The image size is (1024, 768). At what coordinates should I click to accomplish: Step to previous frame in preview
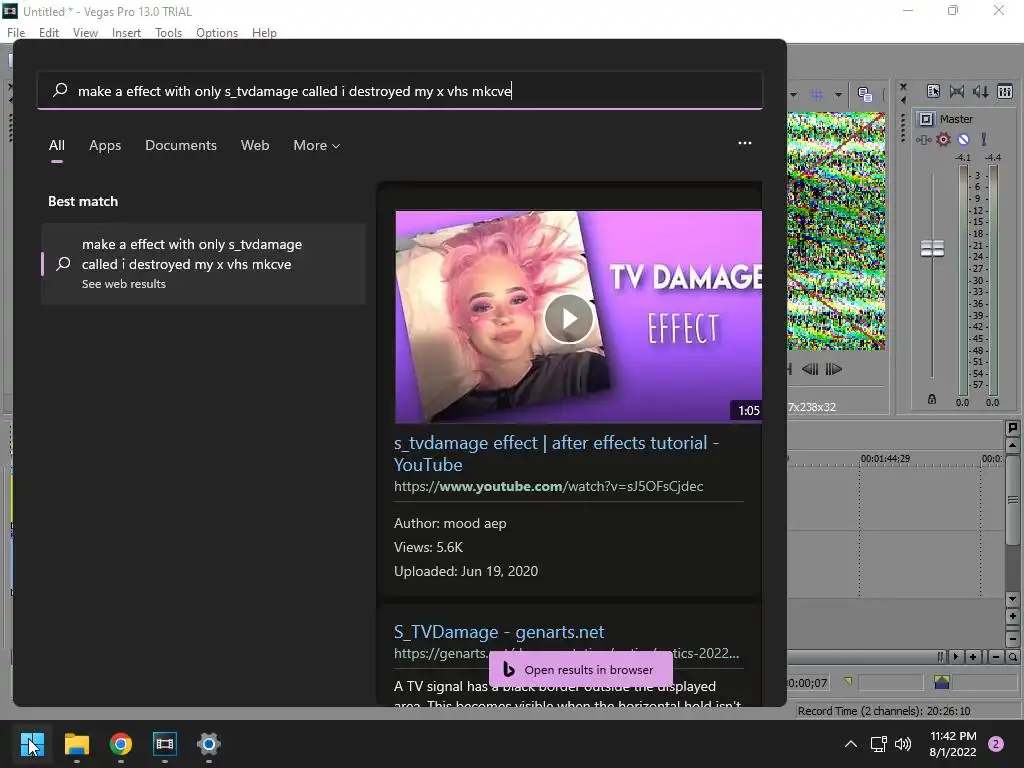tap(810, 369)
